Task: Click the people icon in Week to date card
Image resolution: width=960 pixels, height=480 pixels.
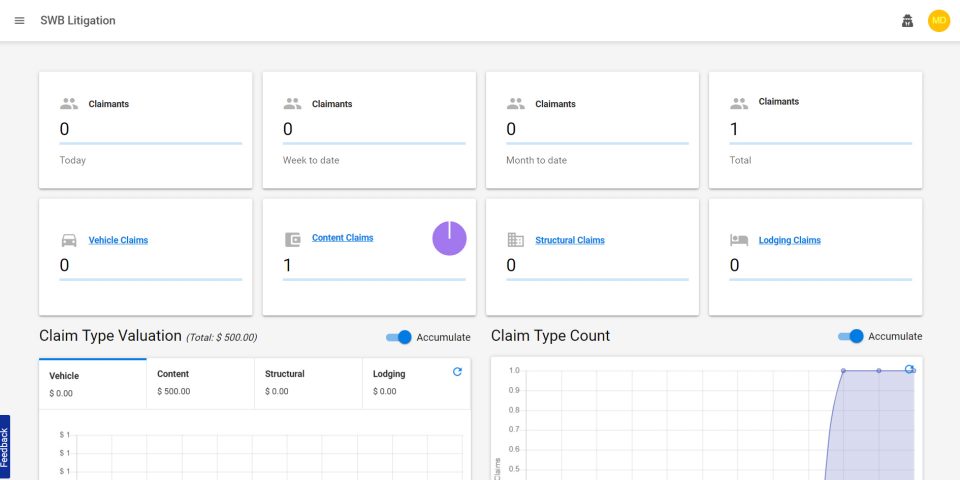Action: [x=293, y=104]
